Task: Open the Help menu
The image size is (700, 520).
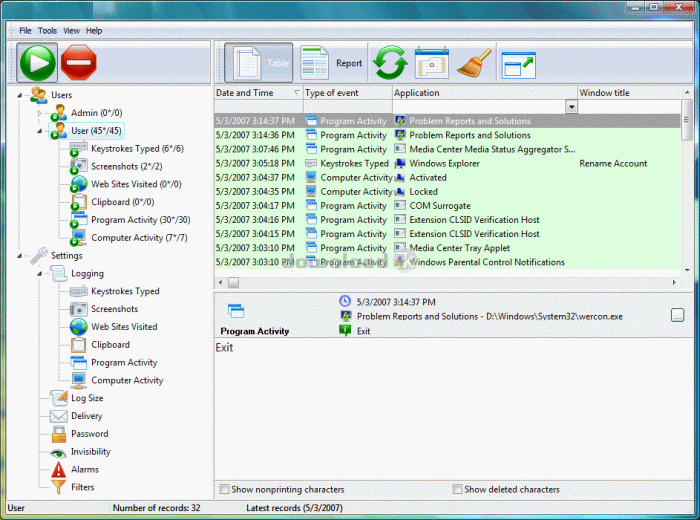Action: click(x=94, y=31)
